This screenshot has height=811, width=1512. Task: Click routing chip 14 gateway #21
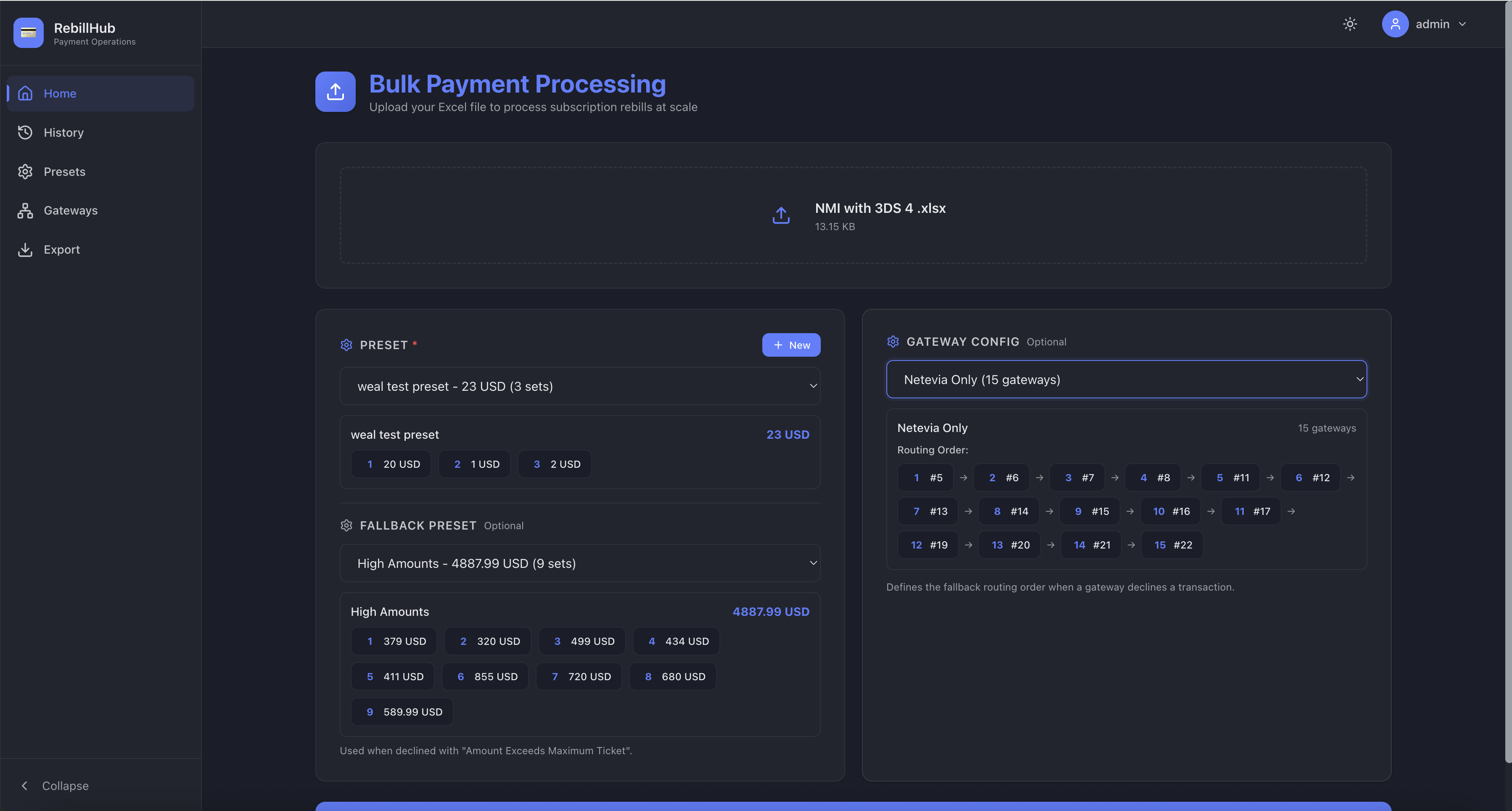point(1091,545)
